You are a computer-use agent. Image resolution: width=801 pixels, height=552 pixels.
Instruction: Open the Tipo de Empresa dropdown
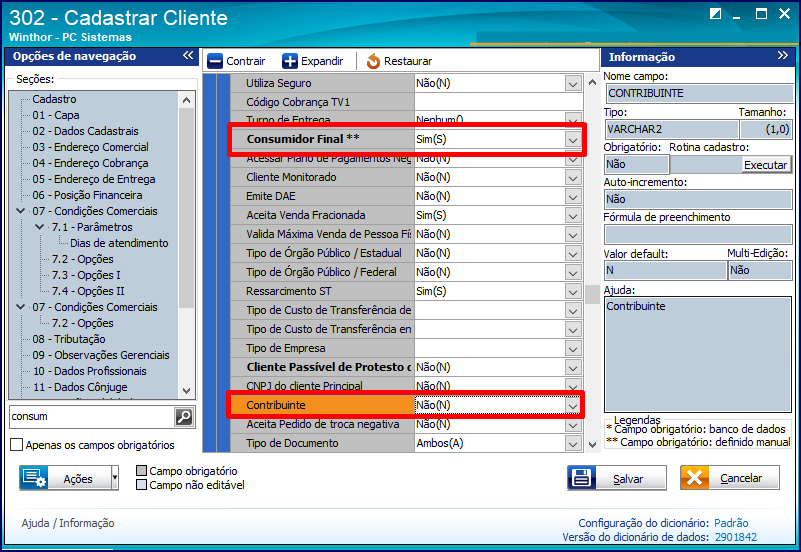coord(573,349)
